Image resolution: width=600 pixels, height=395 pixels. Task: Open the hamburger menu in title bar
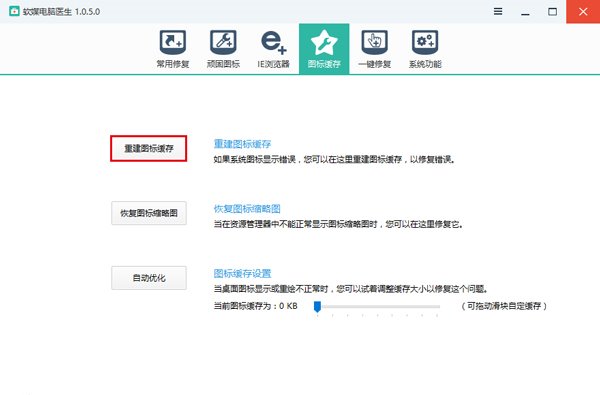click(498, 11)
